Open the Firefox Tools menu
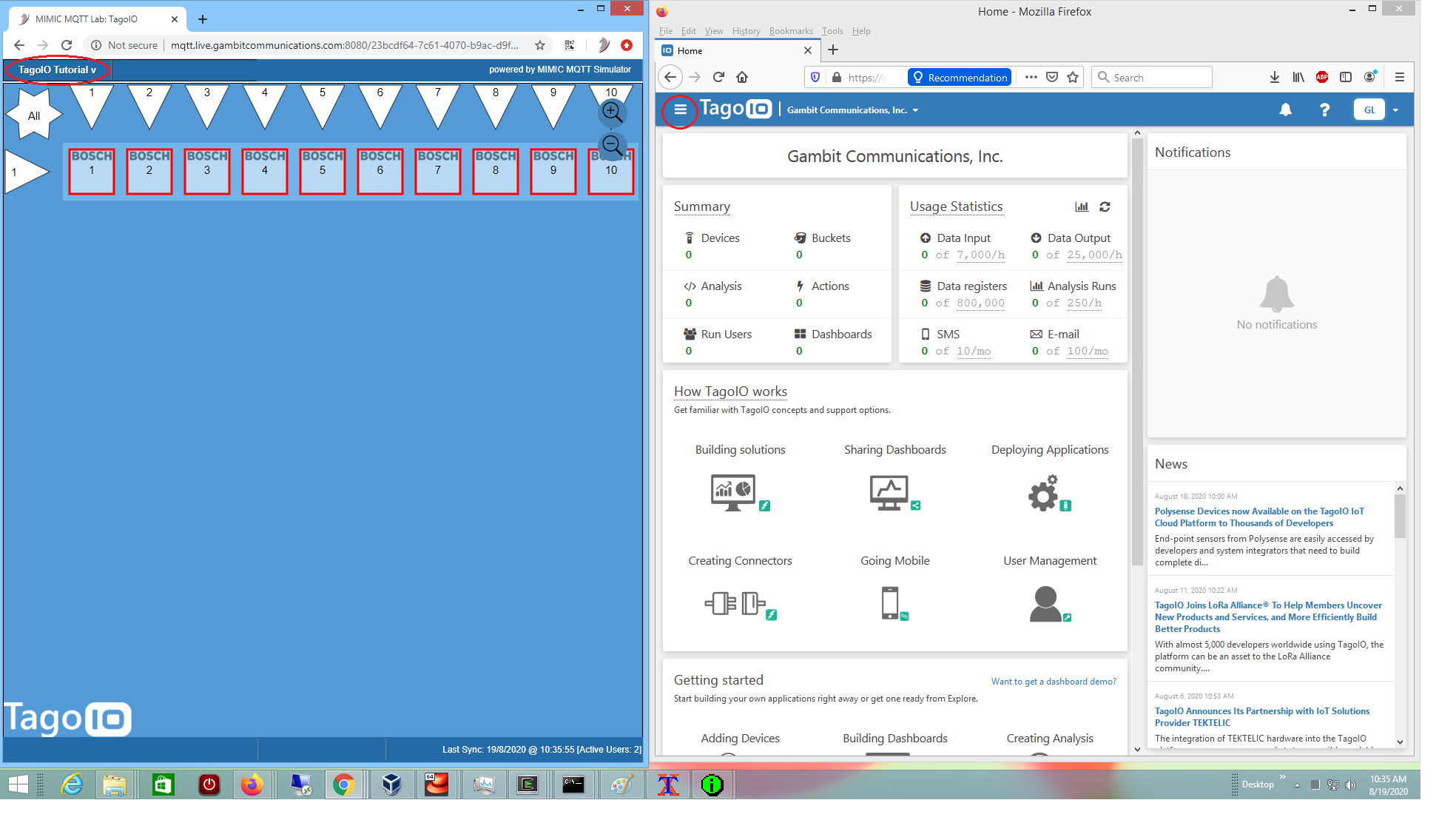This screenshot has height=820, width=1456. tap(832, 31)
